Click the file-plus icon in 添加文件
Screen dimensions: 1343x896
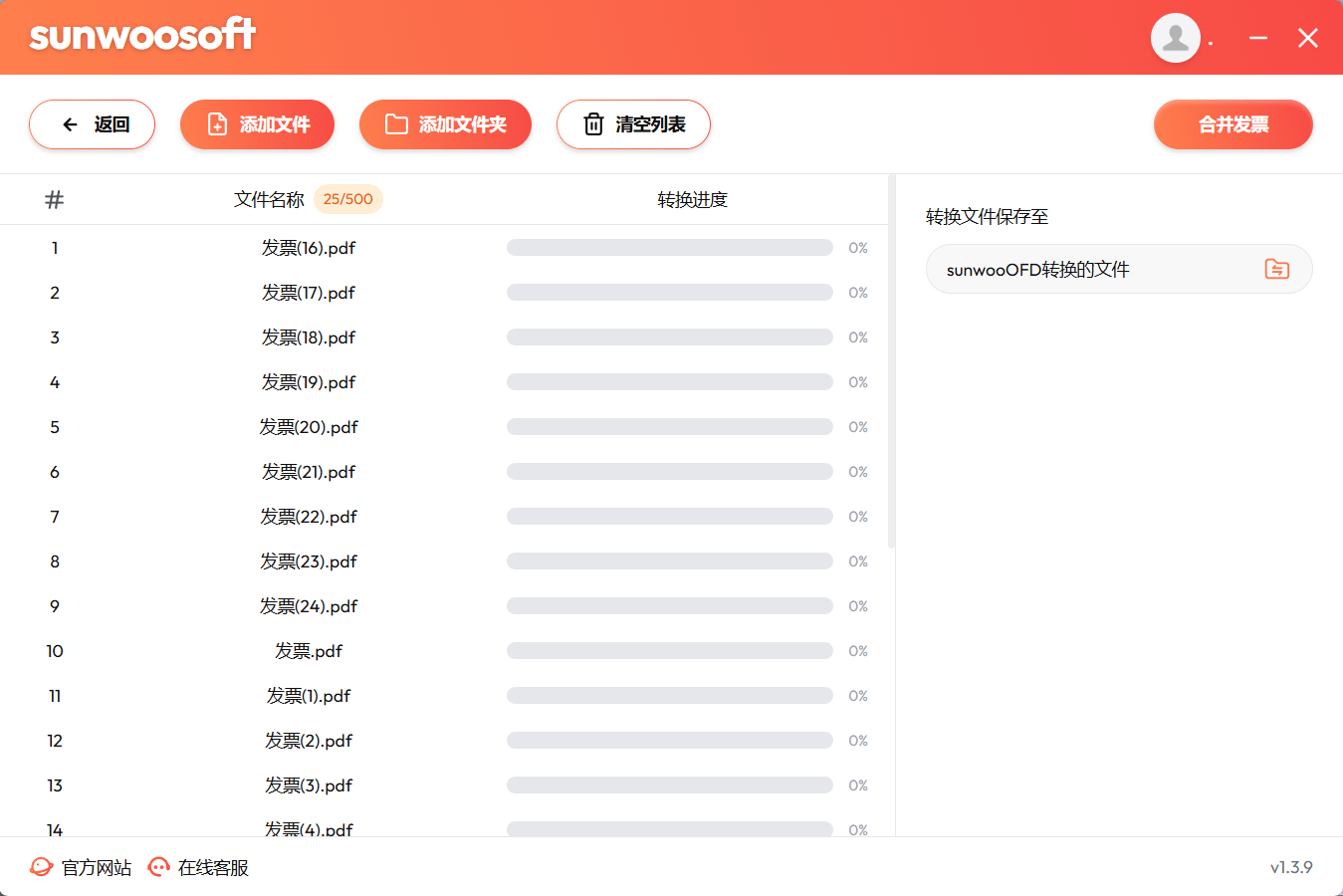(x=217, y=124)
